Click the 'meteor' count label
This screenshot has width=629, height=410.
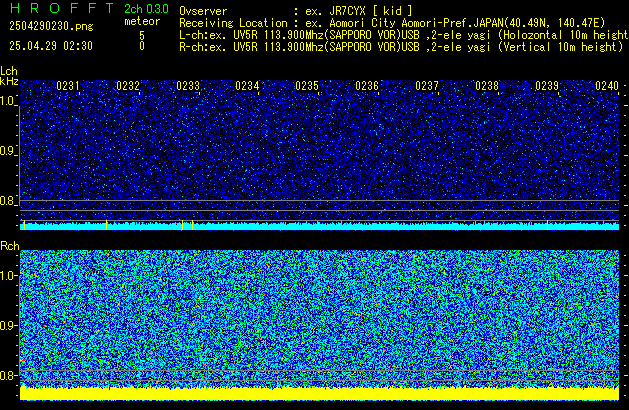pyautogui.click(x=142, y=21)
